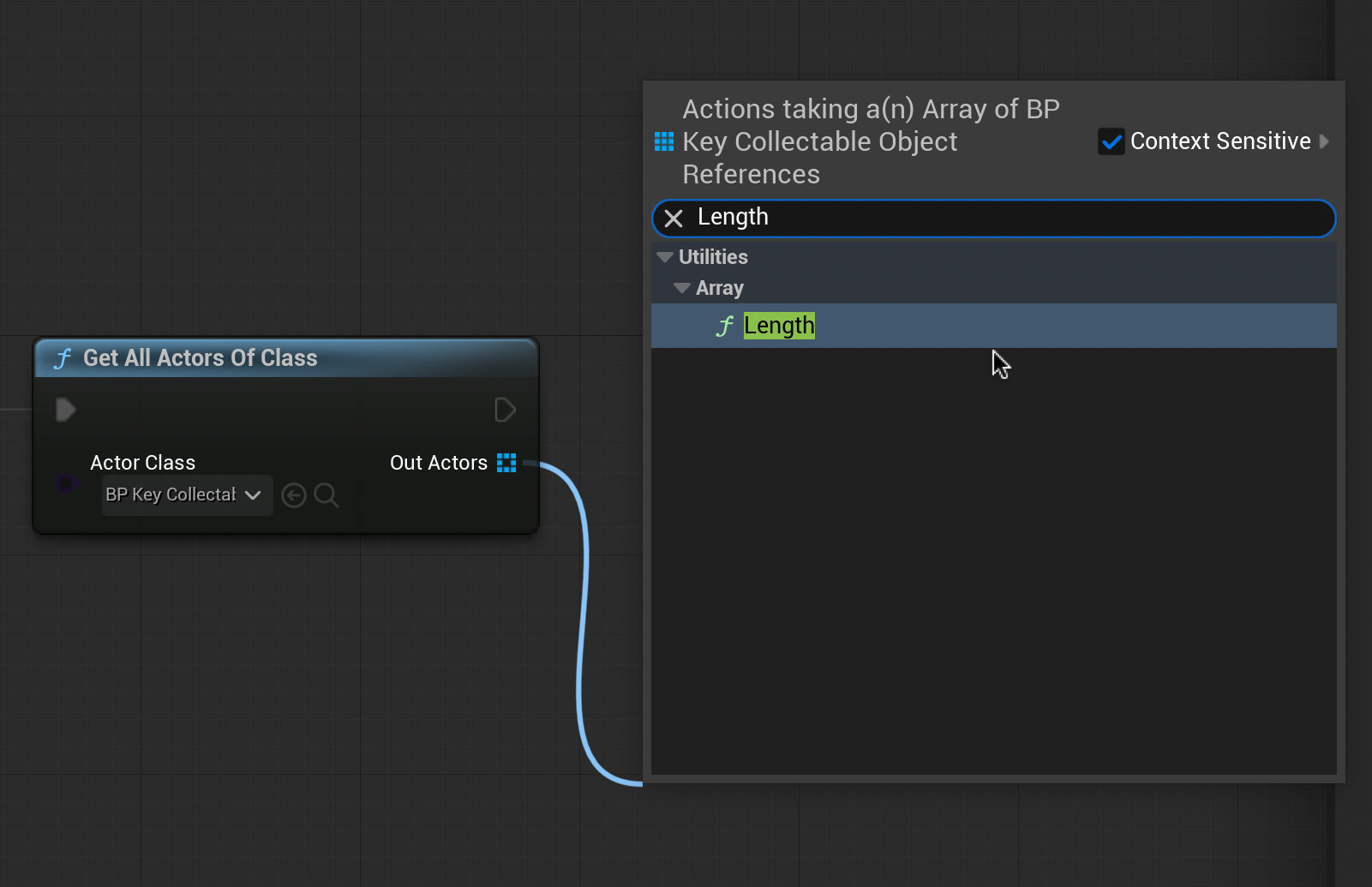The height and width of the screenshot is (887, 1372).
Task: Click the array grid icon in the menu header
Action: click(x=664, y=141)
